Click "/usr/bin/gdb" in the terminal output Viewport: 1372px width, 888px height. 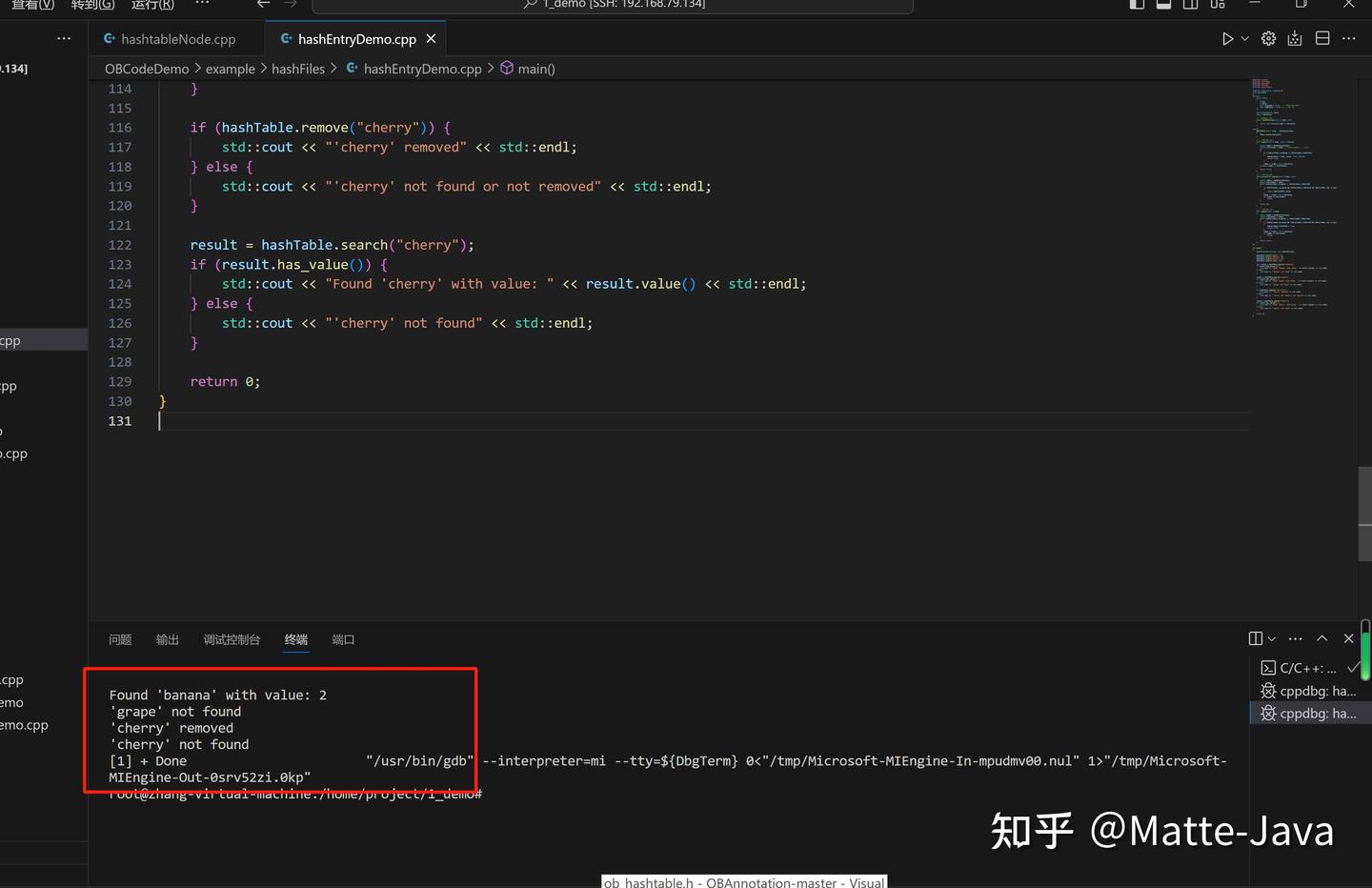[x=420, y=761]
